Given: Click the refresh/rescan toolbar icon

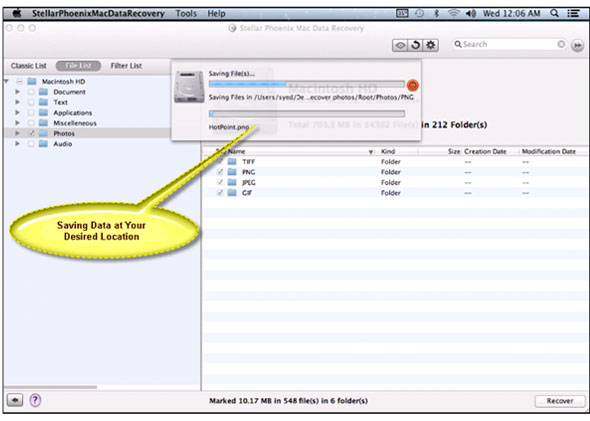Looking at the screenshot, I should click(415, 45).
